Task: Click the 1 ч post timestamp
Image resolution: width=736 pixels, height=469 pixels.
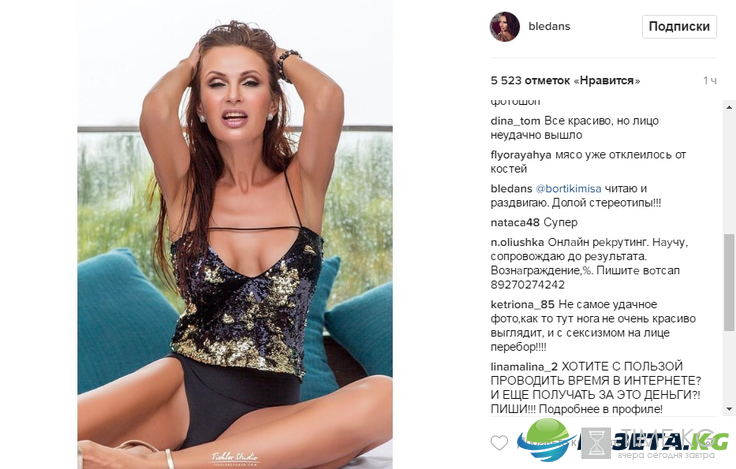Action: [x=710, y=81]
